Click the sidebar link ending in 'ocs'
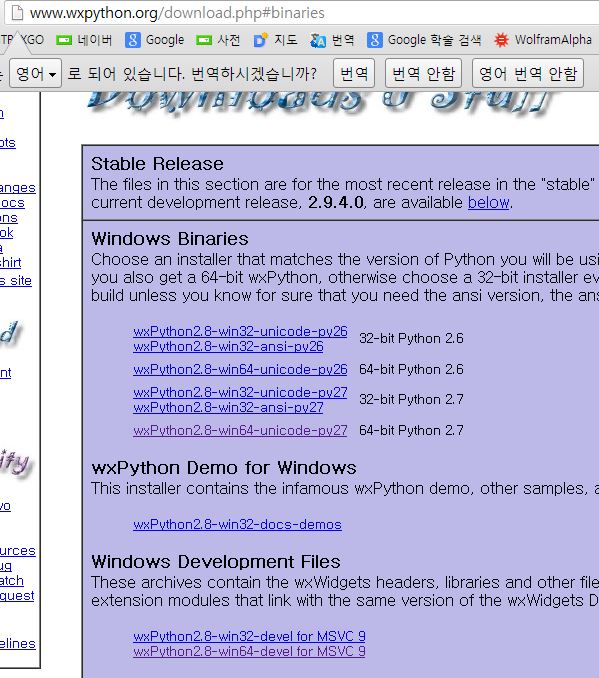 click(x=12, y=203)
